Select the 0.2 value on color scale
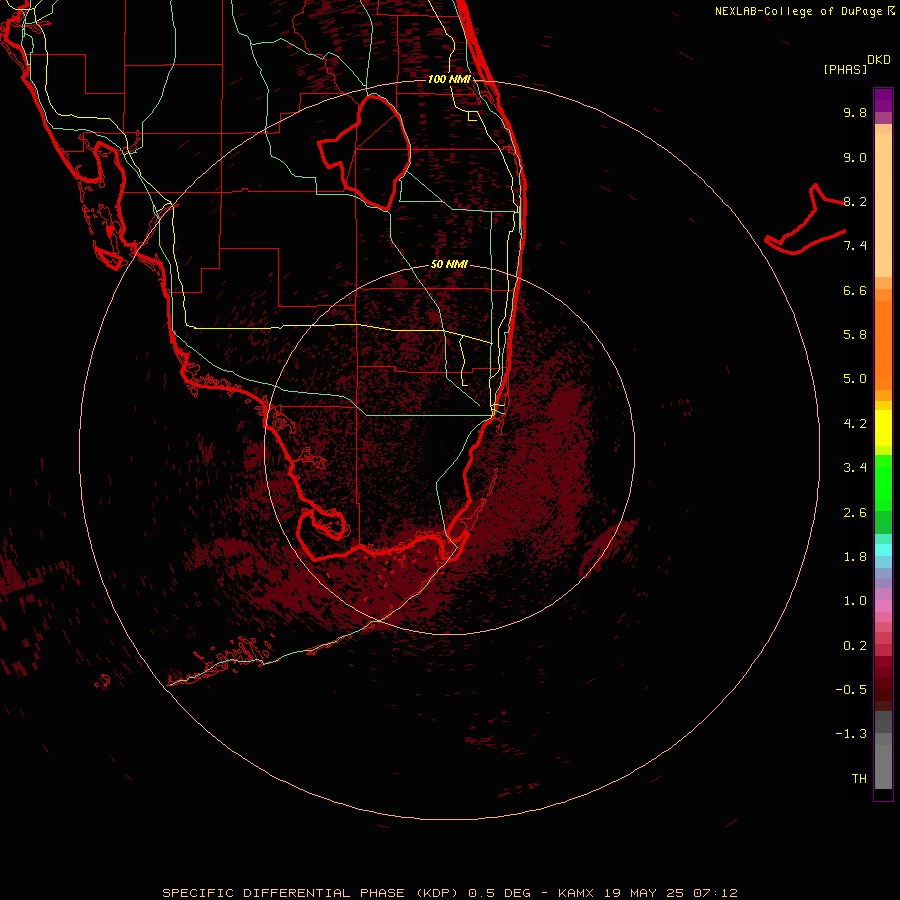Screen dimensions: 900x900 pos(855,646)
